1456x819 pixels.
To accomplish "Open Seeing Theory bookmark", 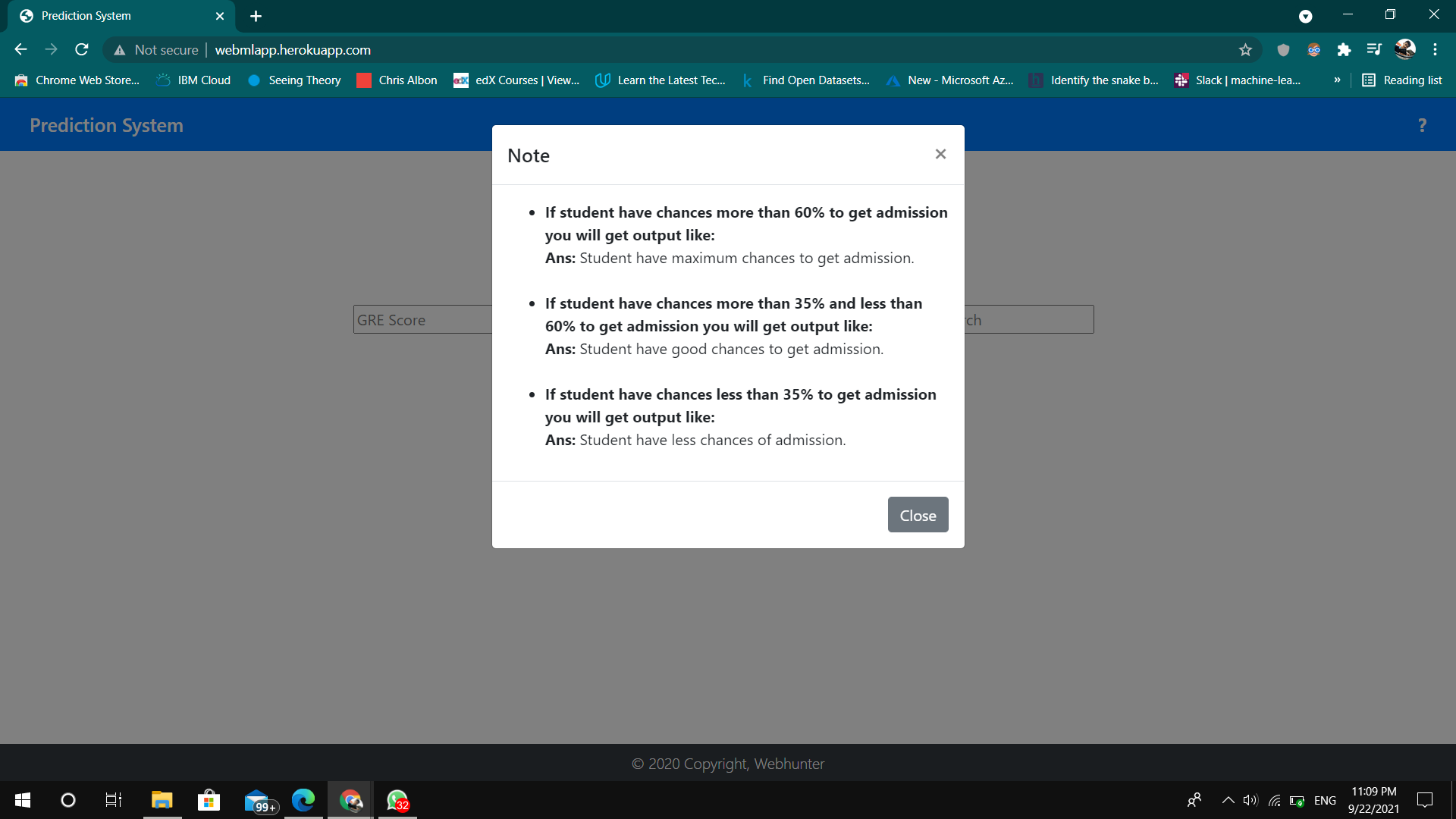I will tap(294, 80).
